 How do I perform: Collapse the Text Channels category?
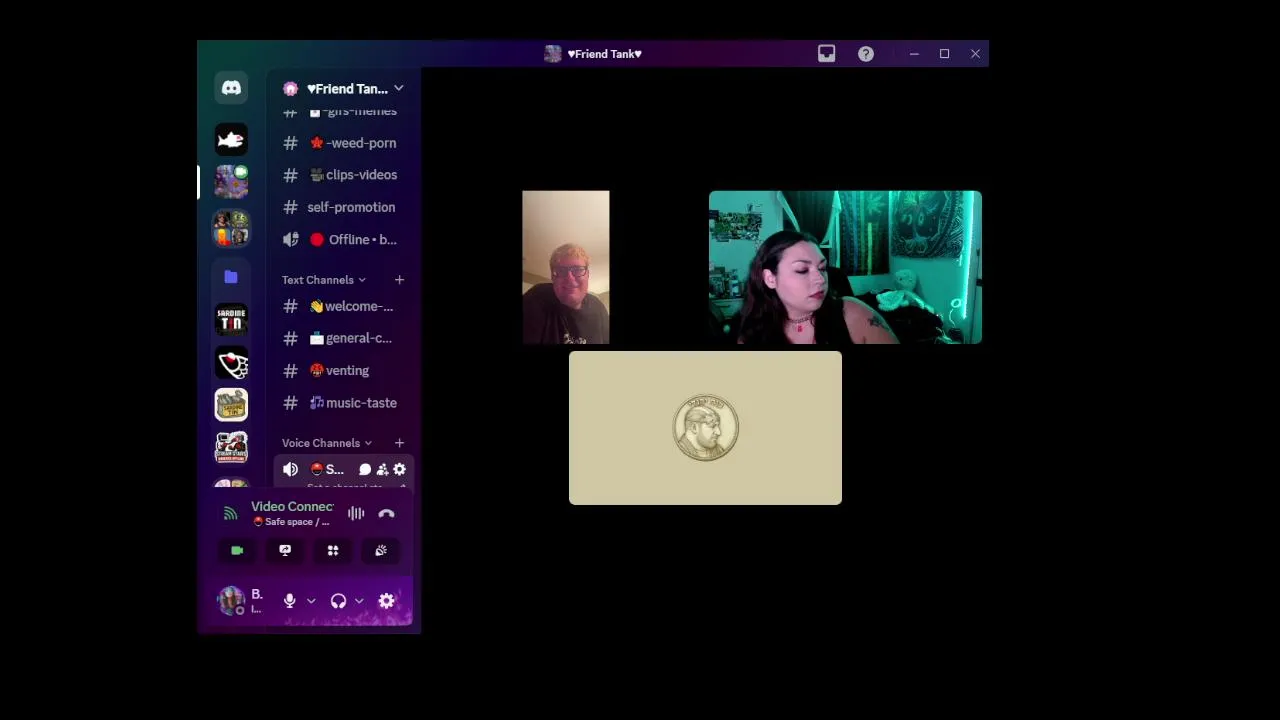(x=323, y=280)
